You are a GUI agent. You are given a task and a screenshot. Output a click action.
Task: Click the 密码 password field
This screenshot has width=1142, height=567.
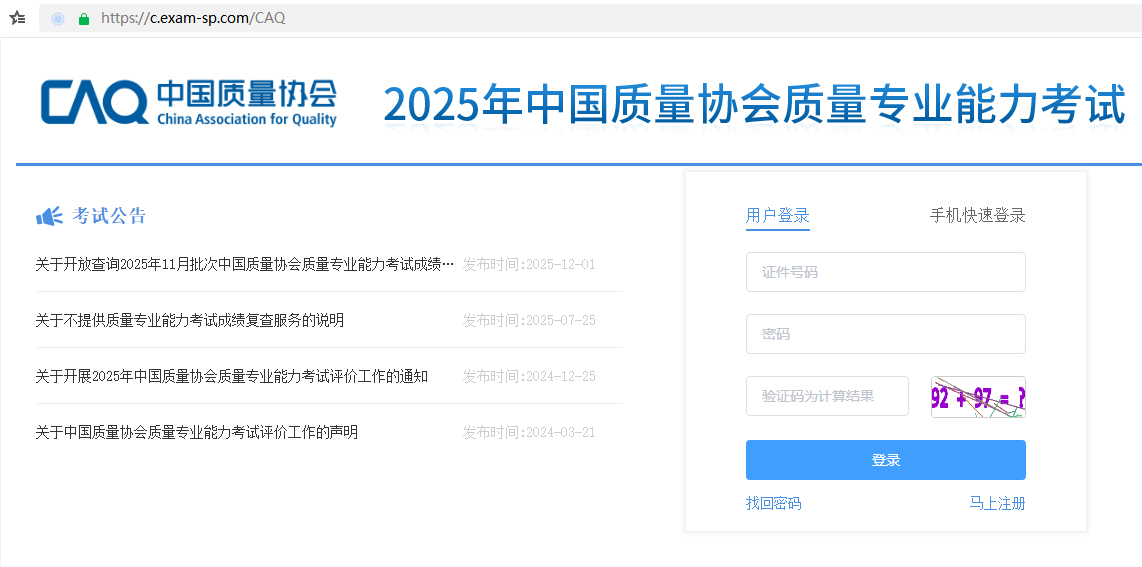click(x=885, y=334)
